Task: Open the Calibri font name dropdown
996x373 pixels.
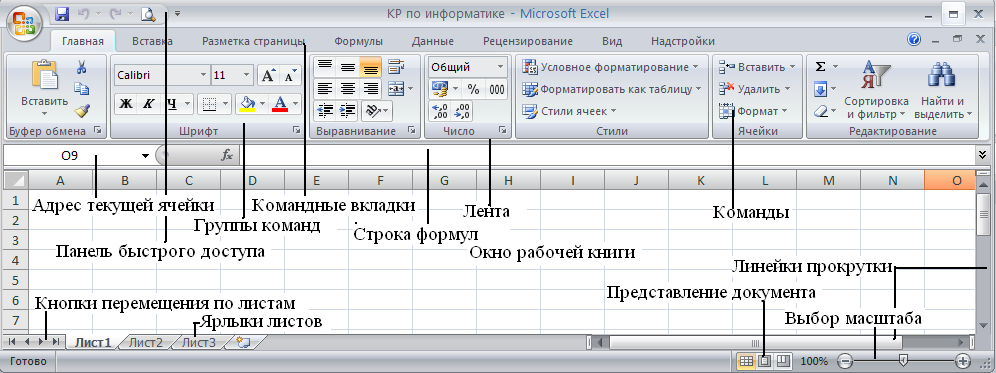Action: coord(203,75)
